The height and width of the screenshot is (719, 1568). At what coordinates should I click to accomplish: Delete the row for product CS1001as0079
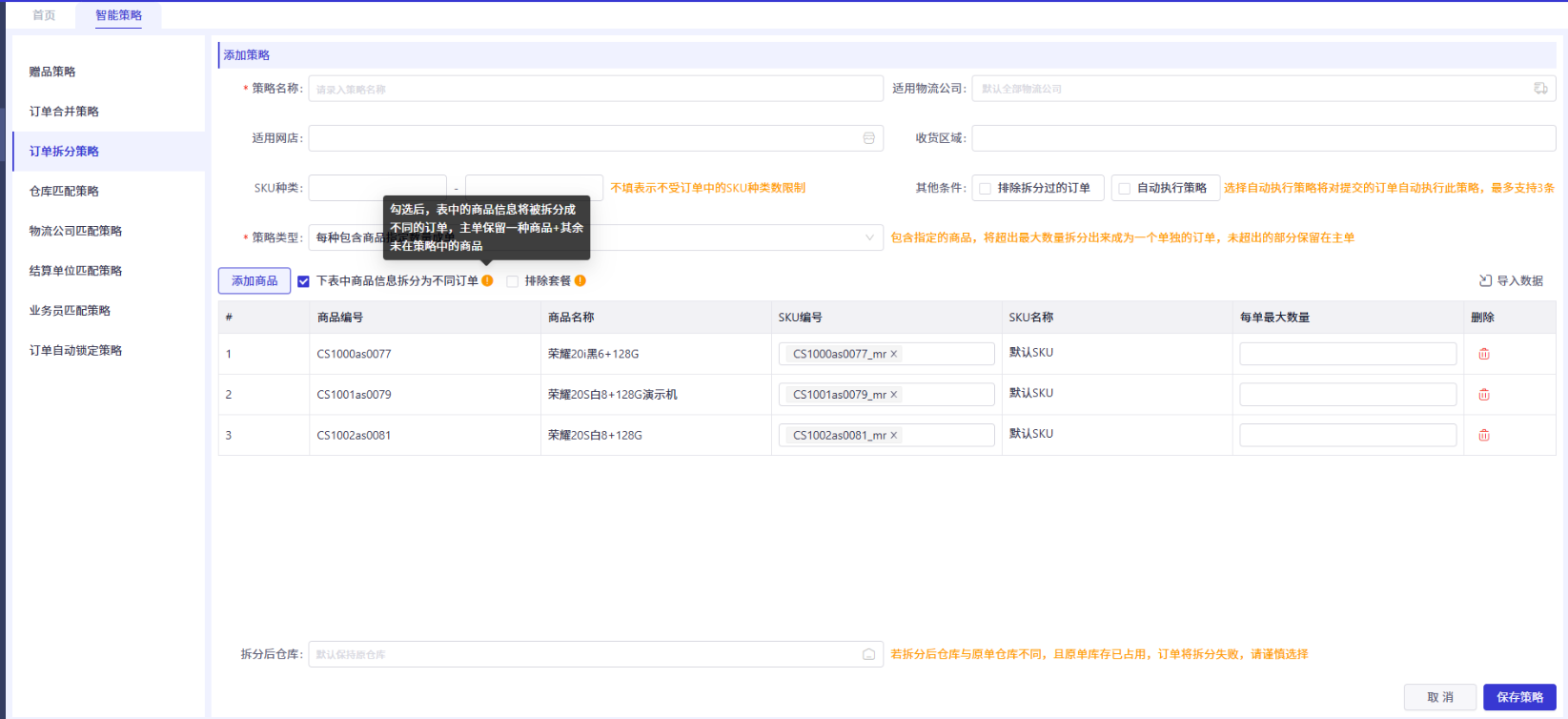1484,395
